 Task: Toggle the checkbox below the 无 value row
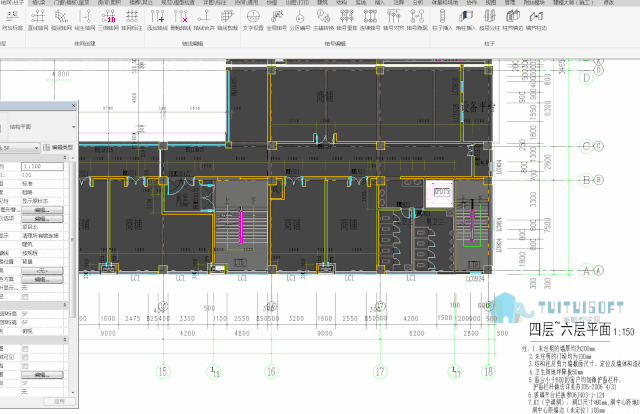tap(25, 297)
